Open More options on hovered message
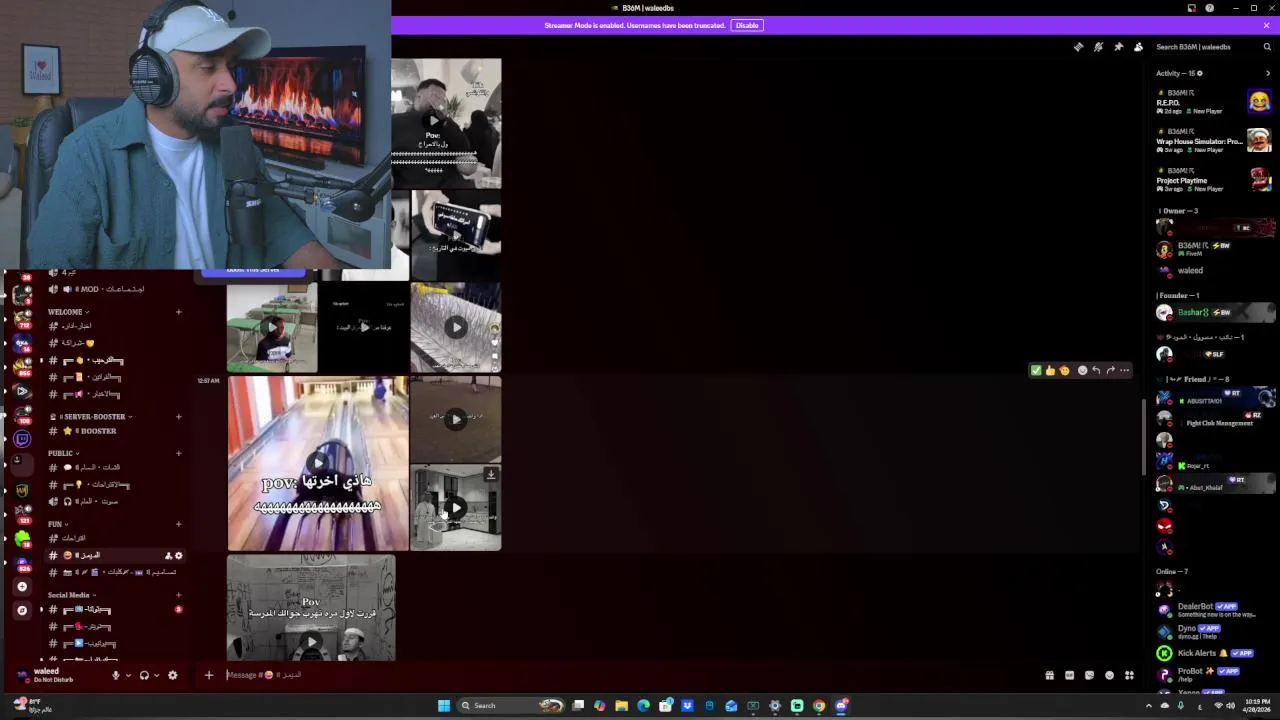The height and width of the screenshot is (720, 1280). [1124, 370]
